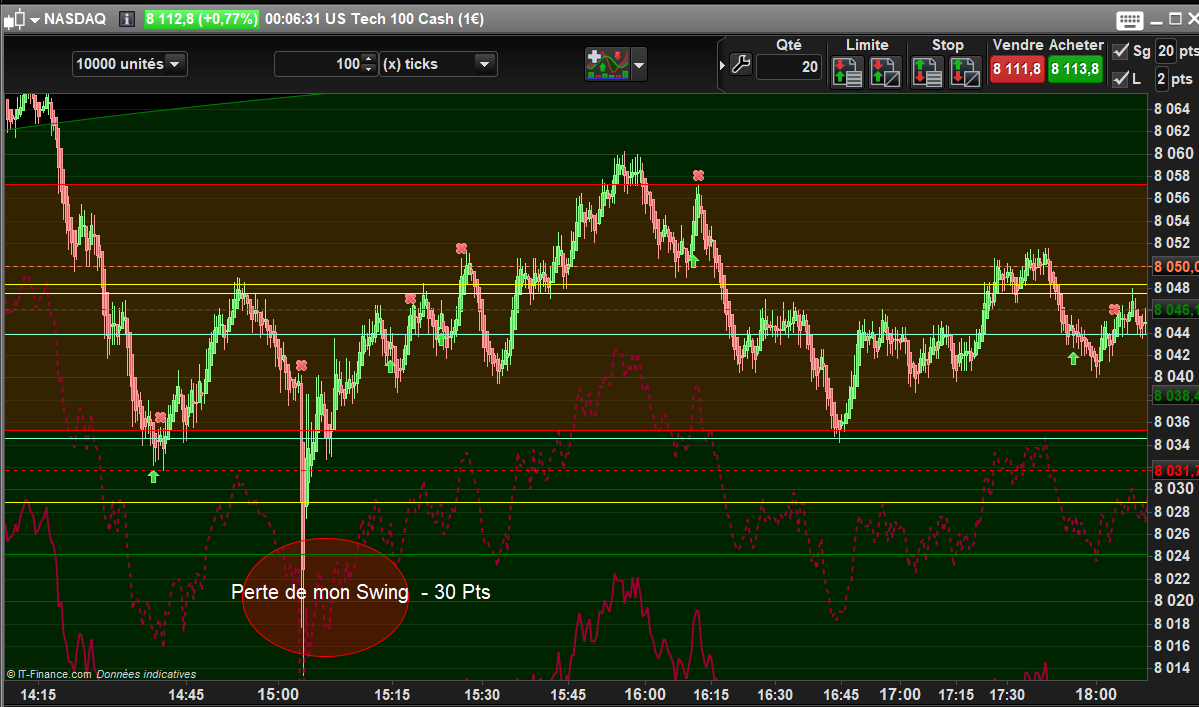The image size is (1199, 707).
Task: Select the NASDAQ instrument name
Action: [x=75, y=19]
